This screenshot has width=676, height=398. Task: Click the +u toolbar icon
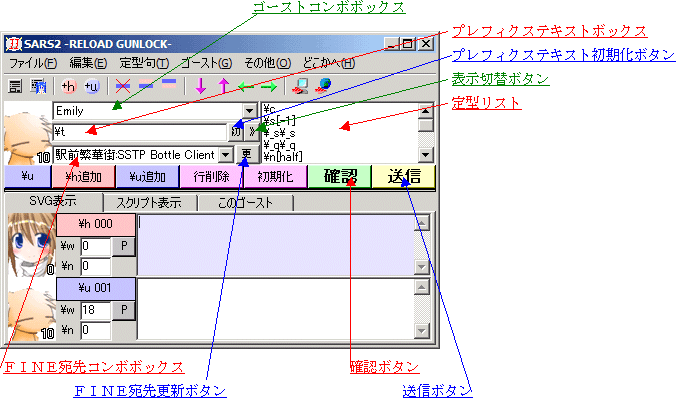[91, 86]
